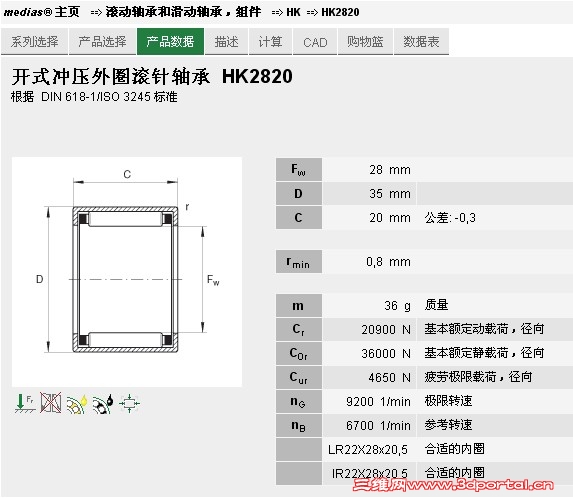The image size is (573, 498).
Task: Click the HK series breadcrumb link
Action: (293, 12)
